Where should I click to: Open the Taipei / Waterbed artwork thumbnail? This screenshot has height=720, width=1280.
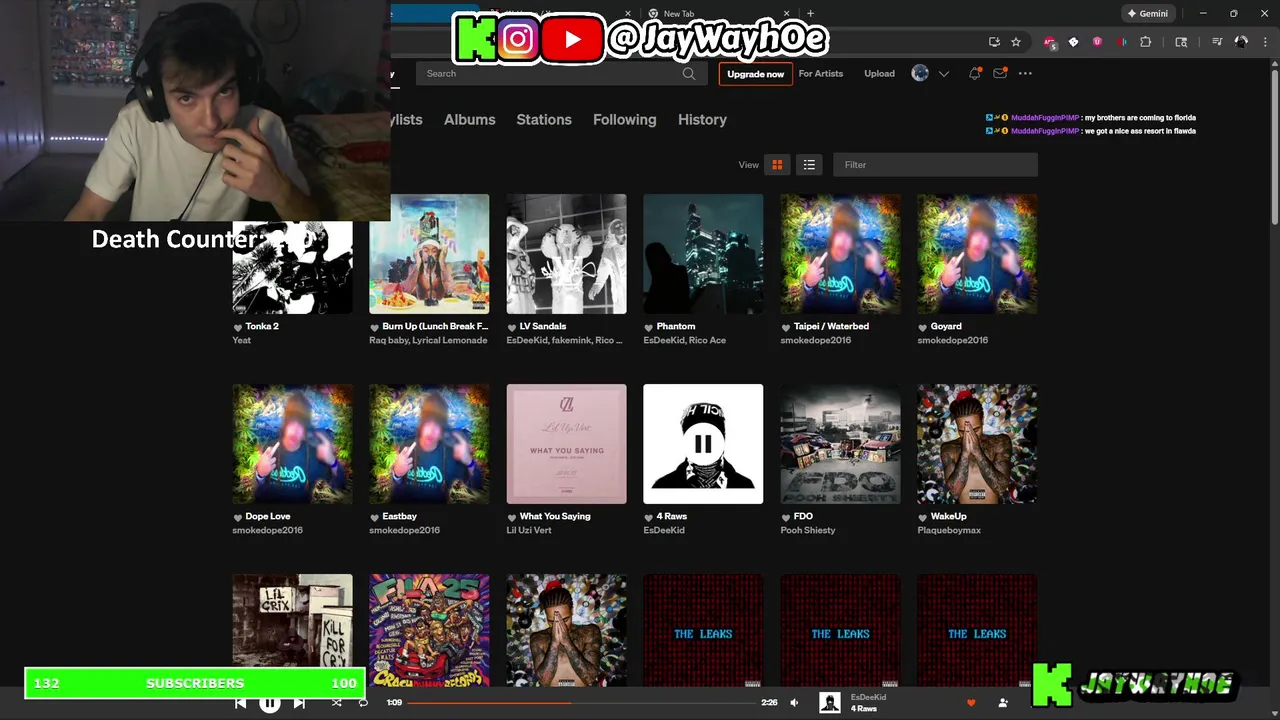pyautogui.click(x=840, y=254)
